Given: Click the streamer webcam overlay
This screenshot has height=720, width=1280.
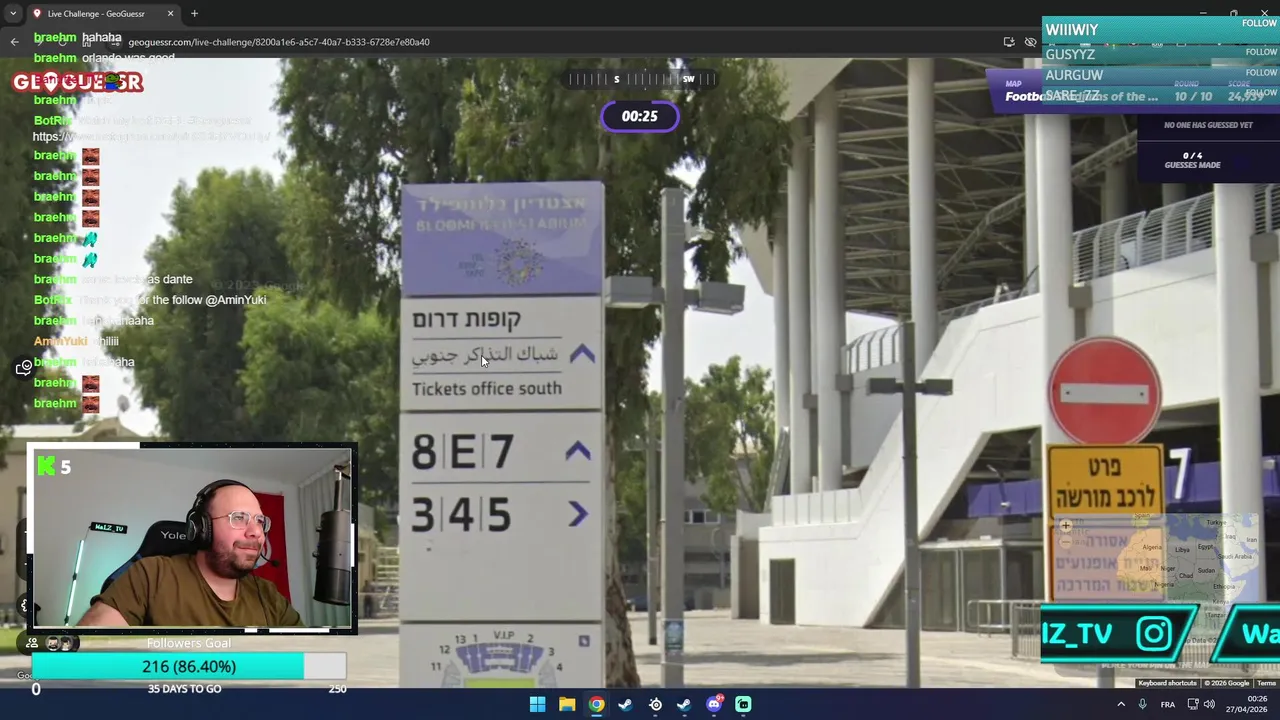Looking at the screenshot, I should pyautogui.click(x=192, y=539).
